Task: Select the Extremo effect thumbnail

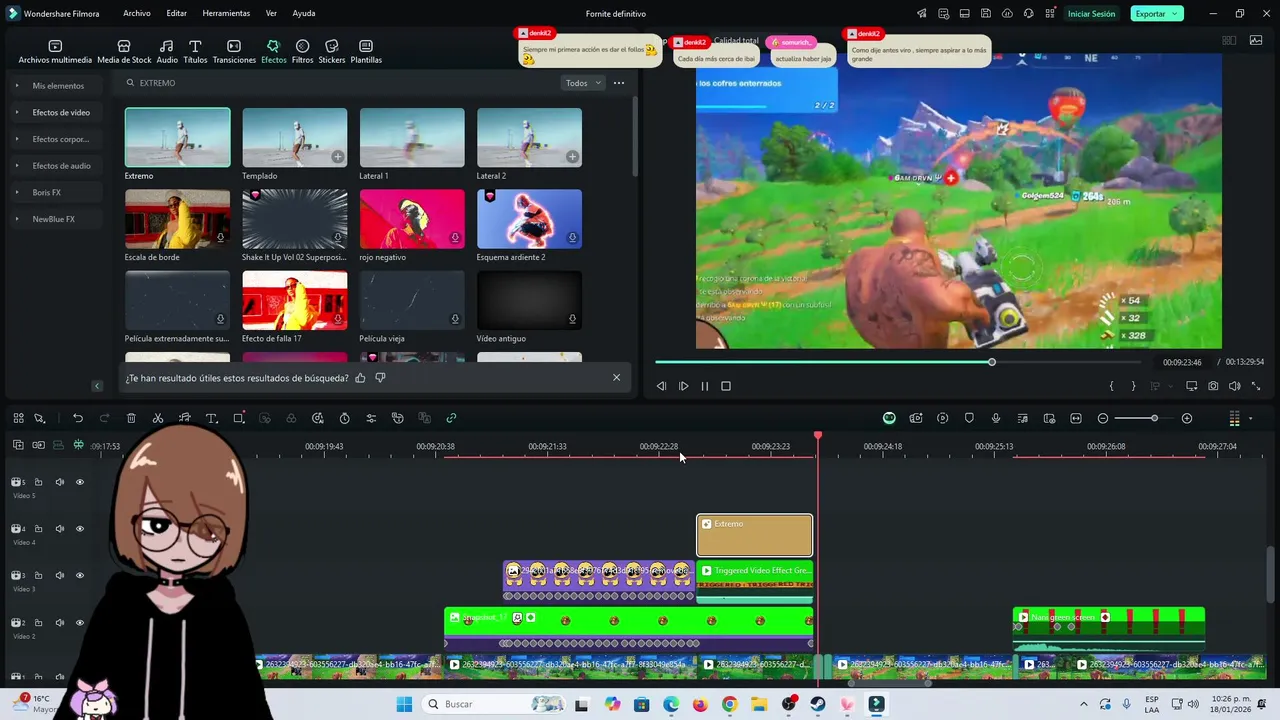Action: coord(177,137)
